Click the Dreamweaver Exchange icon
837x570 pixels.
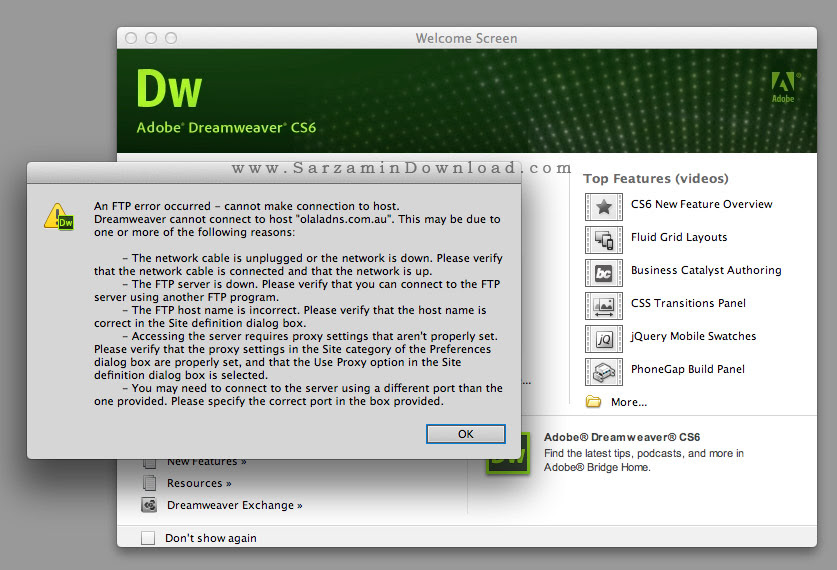(149, 505)
